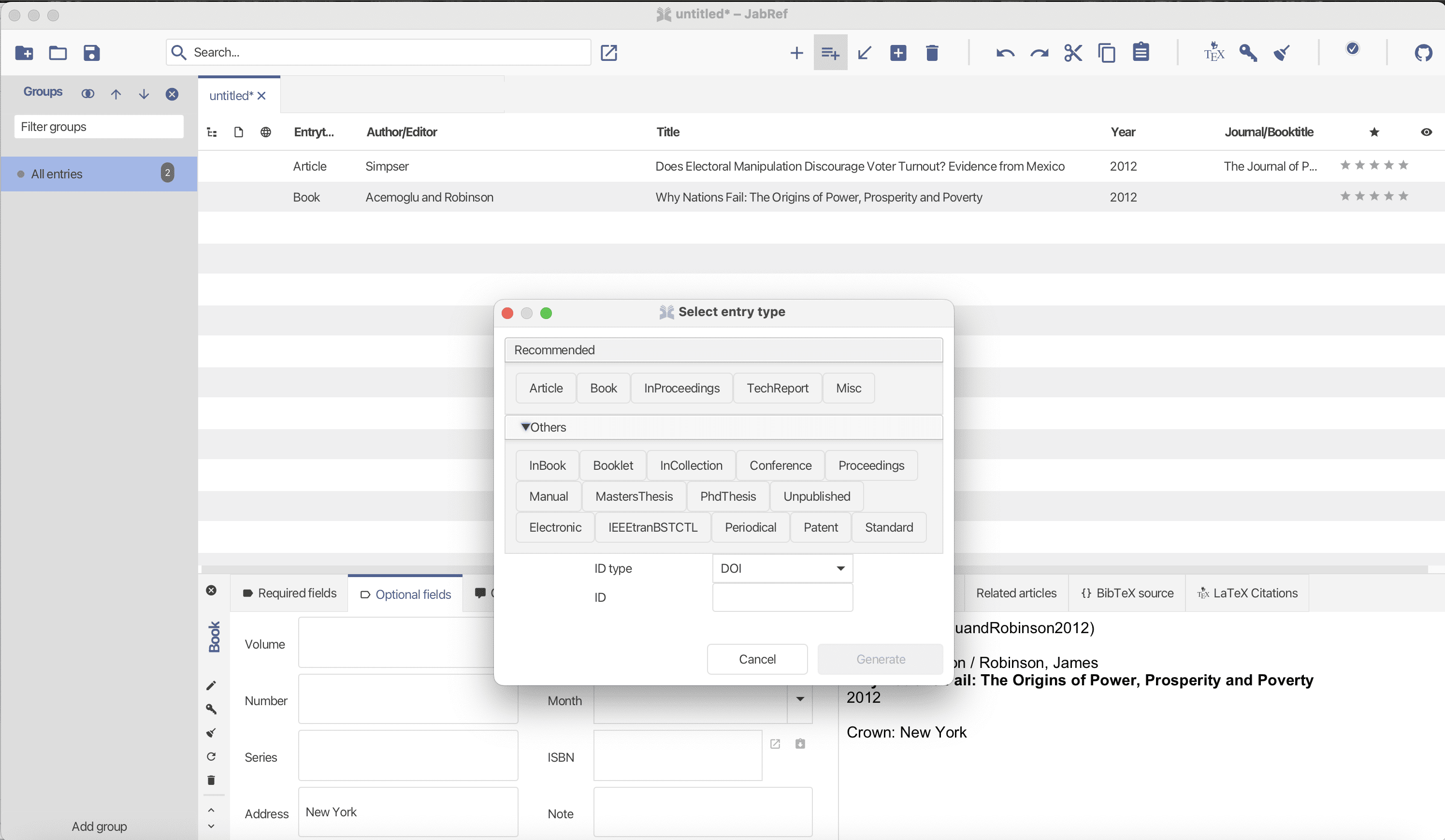
Task: Toggle the eye read-status column header
Action: (1426, 132)
